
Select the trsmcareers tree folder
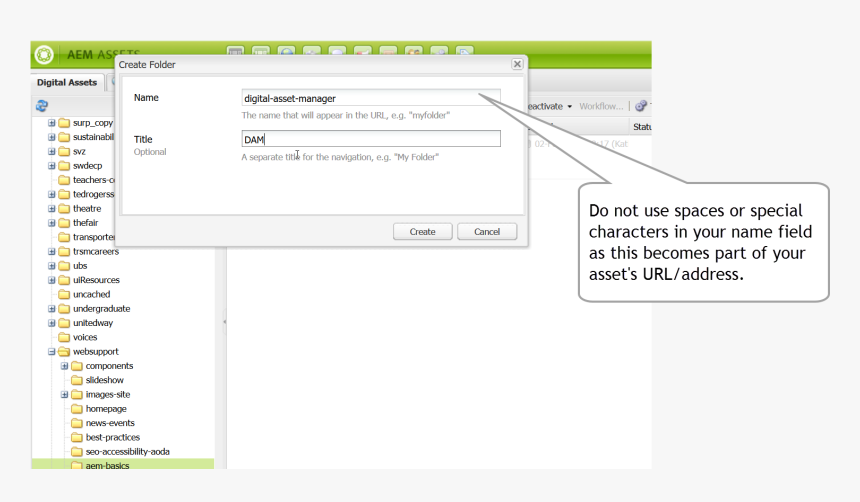click(x=96, y=251)
